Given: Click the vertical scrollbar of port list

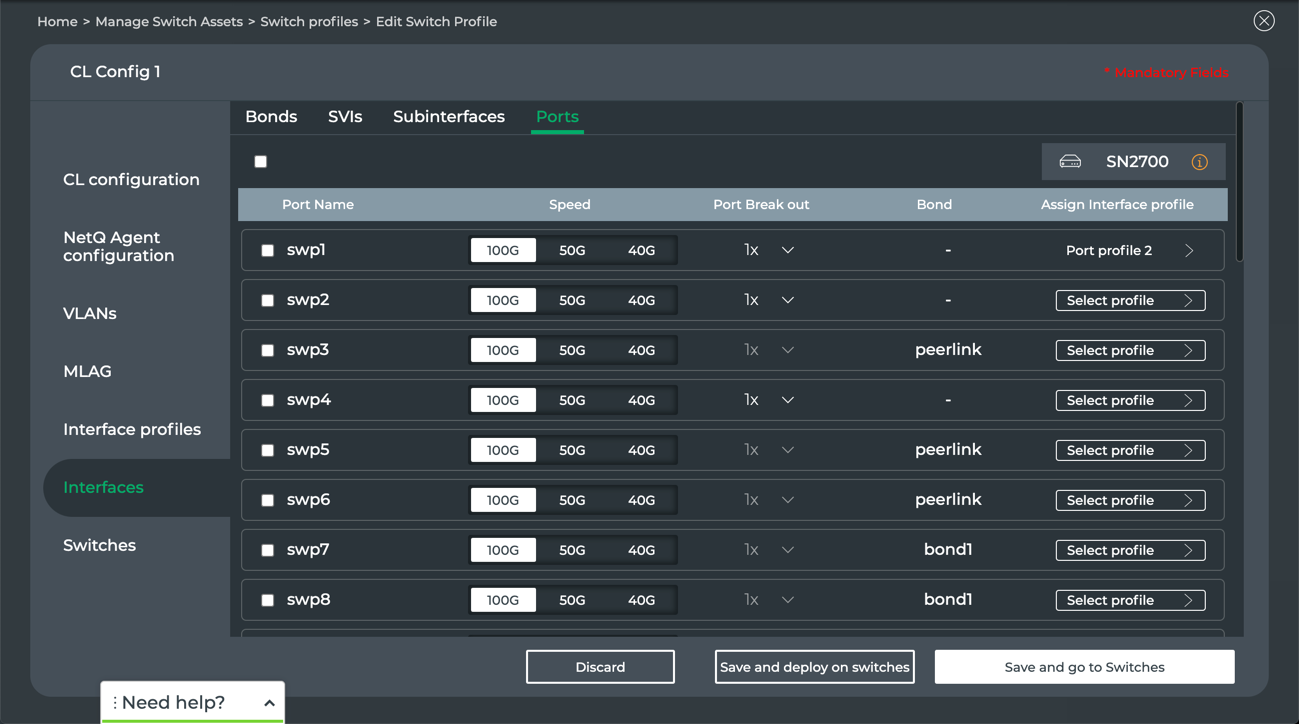Looking at the screenshot, I should 1240,182.
